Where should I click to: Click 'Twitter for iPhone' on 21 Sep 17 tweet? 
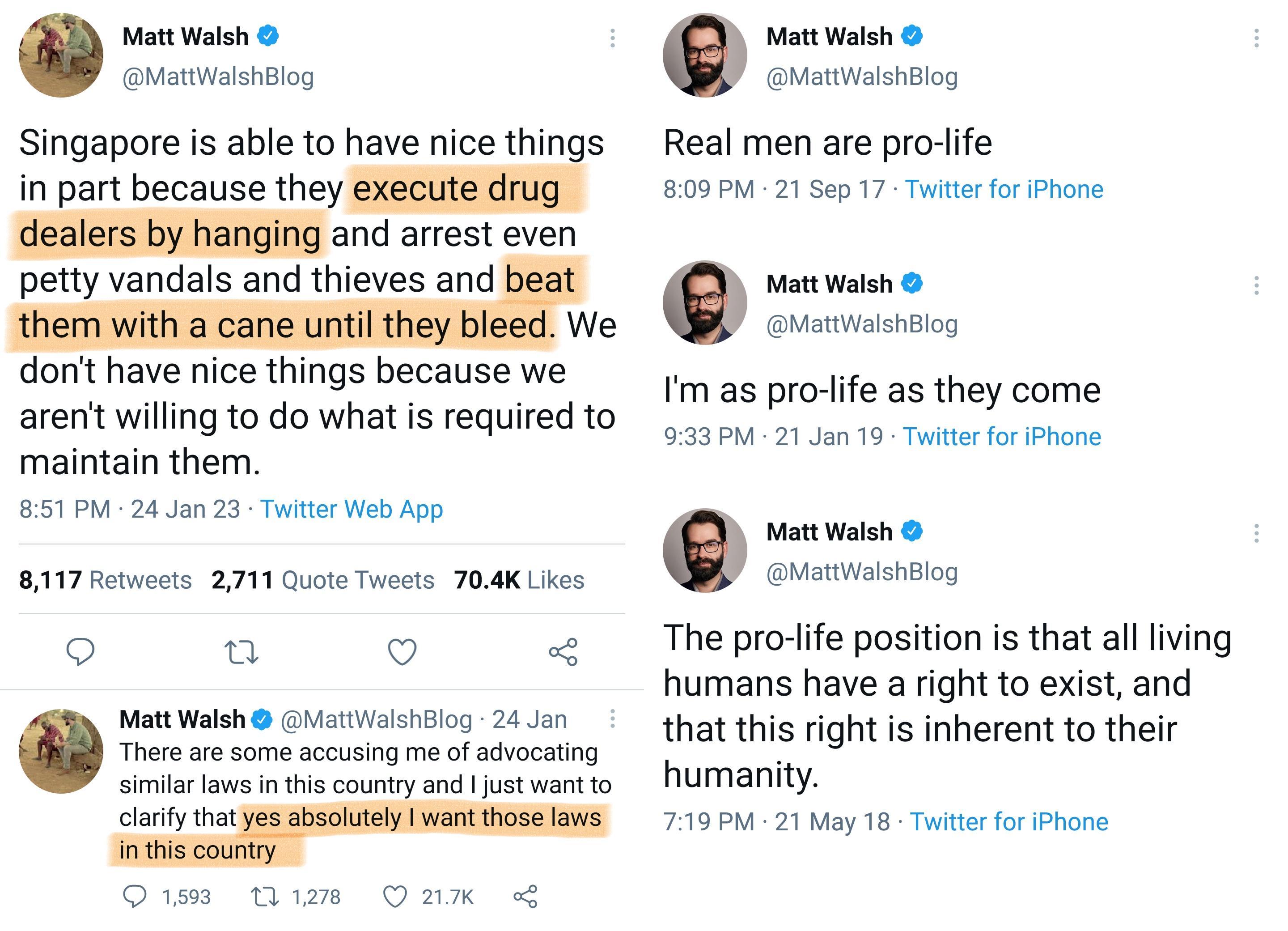pos(1004,189)
